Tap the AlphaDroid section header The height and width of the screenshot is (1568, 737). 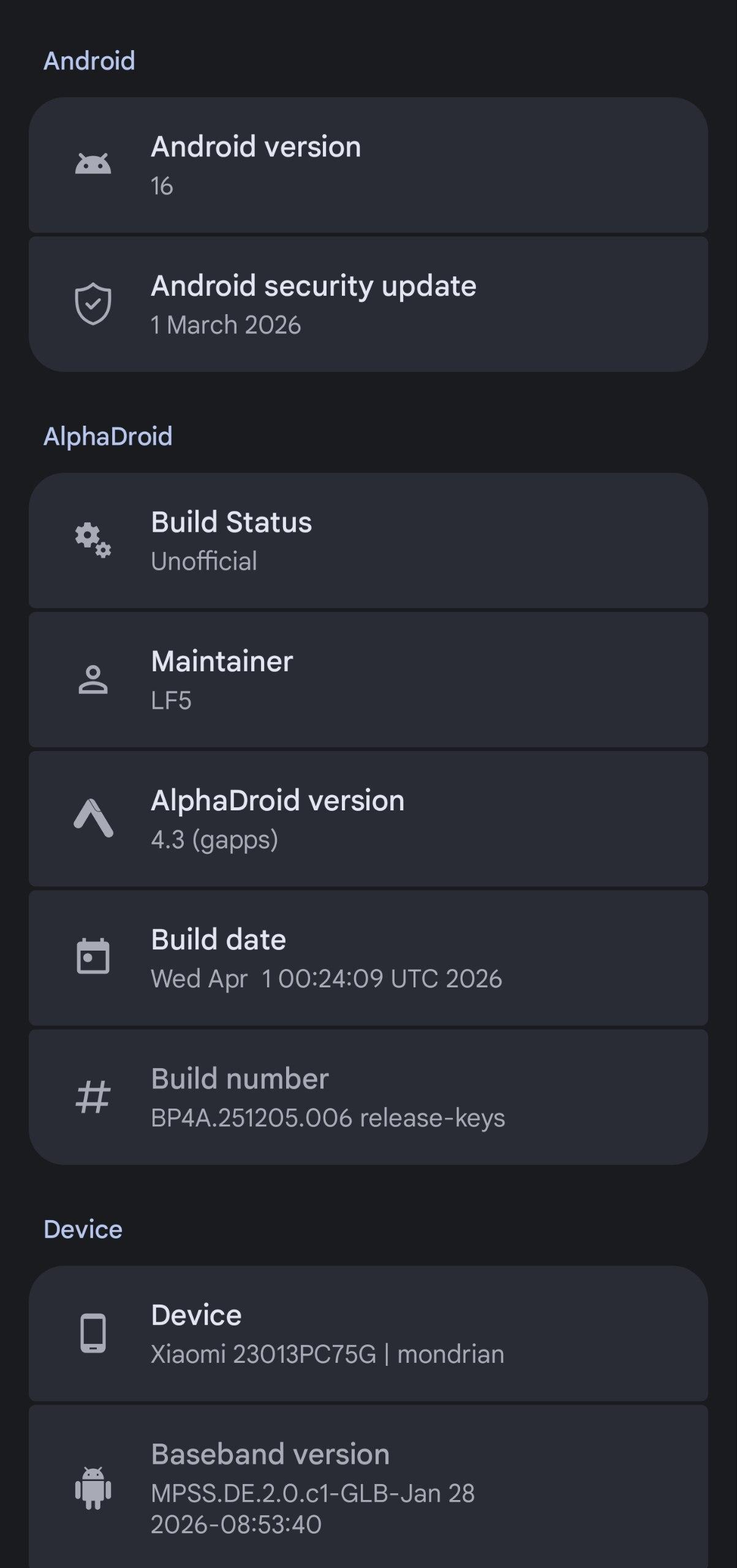click(108, 437)
